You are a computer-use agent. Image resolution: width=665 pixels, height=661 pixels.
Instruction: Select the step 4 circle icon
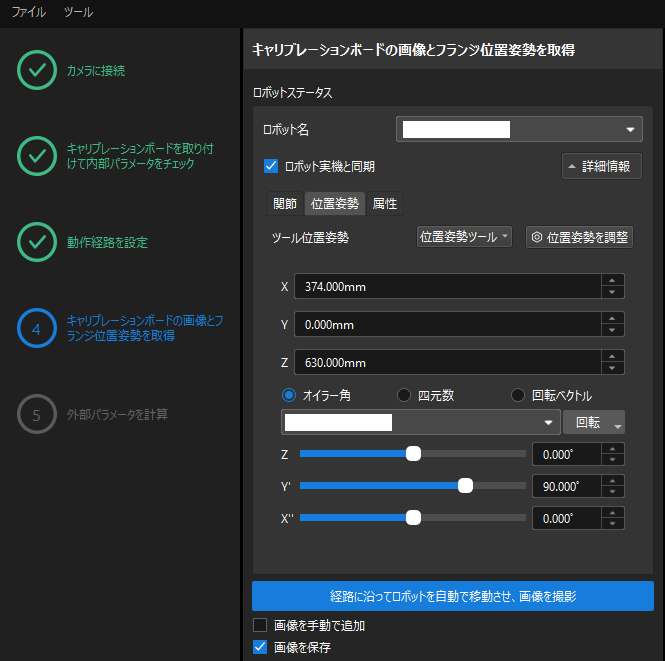pyautogui.click(x=37, y=328)
